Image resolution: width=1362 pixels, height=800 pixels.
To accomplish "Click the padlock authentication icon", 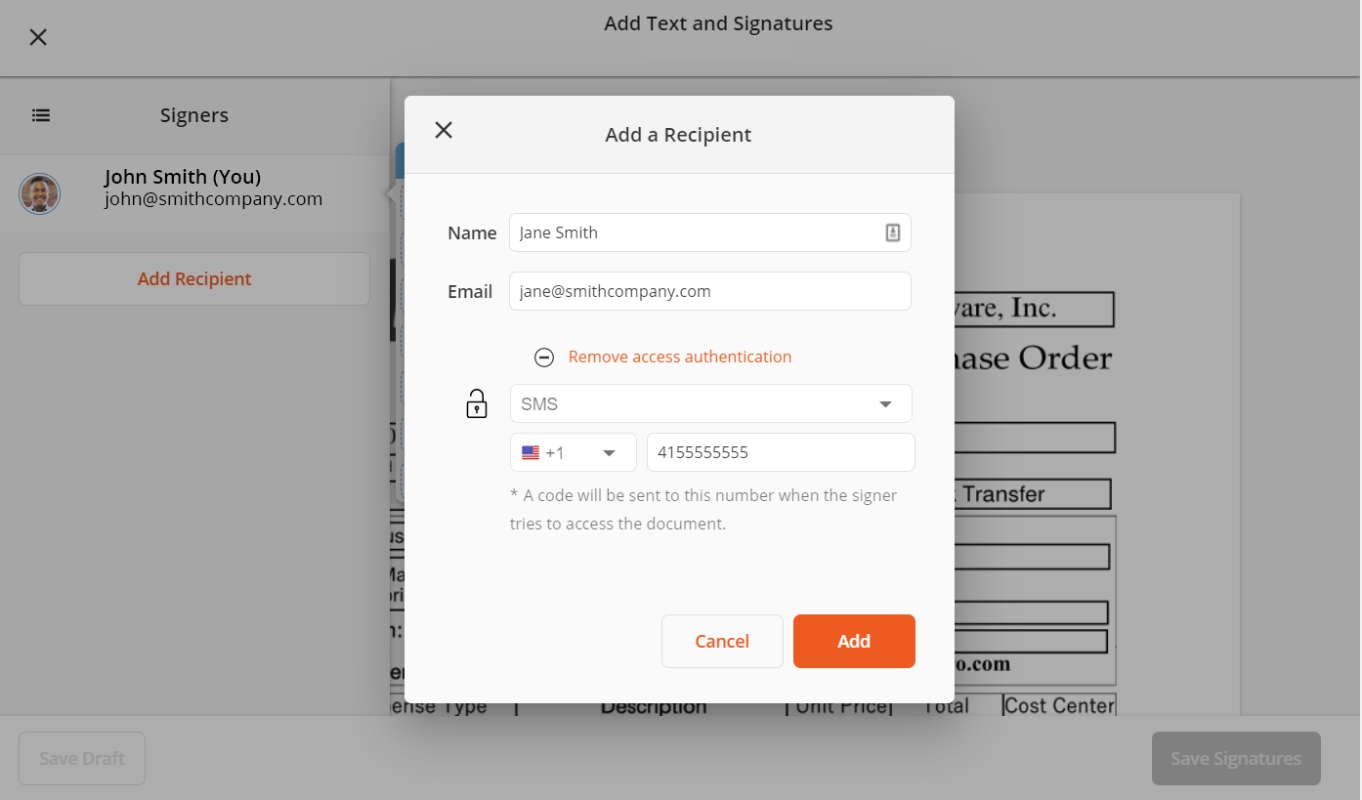I will (477, 403).
